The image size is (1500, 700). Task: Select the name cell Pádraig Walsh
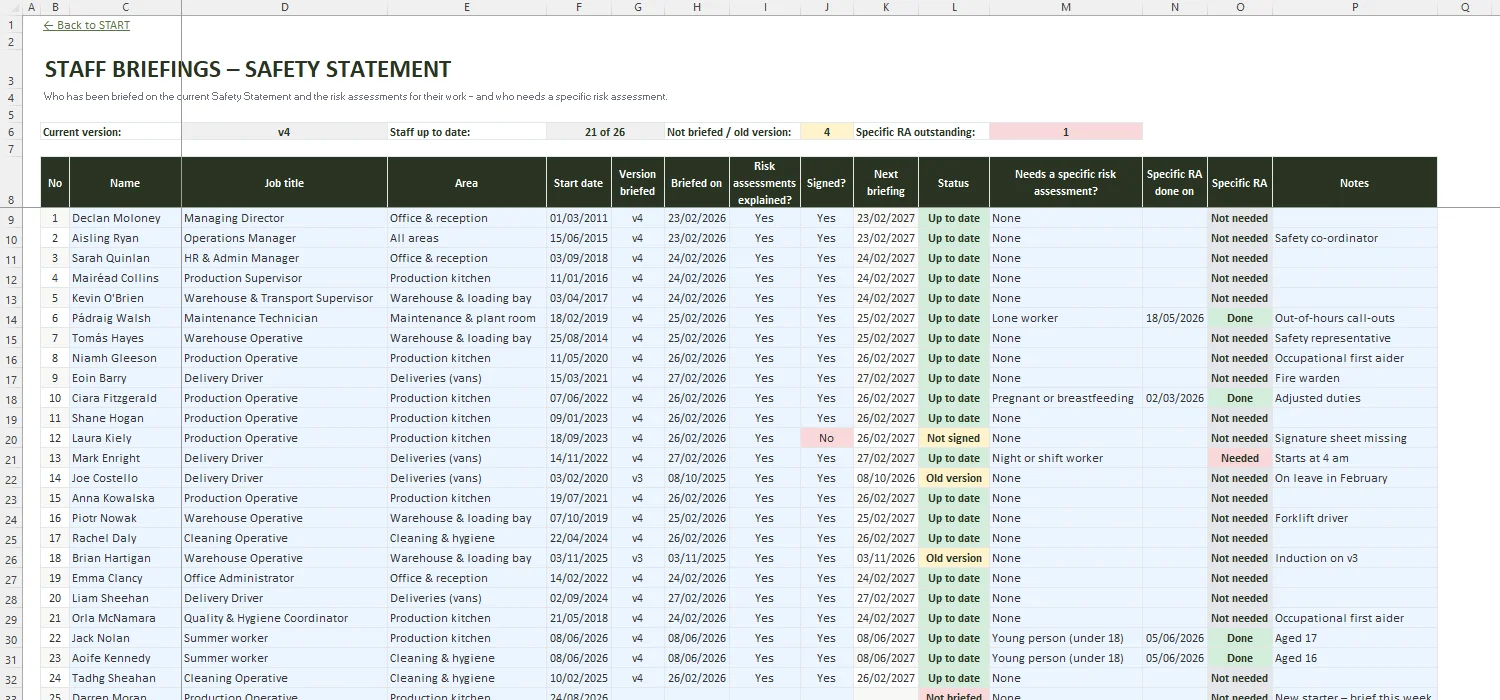125,318
